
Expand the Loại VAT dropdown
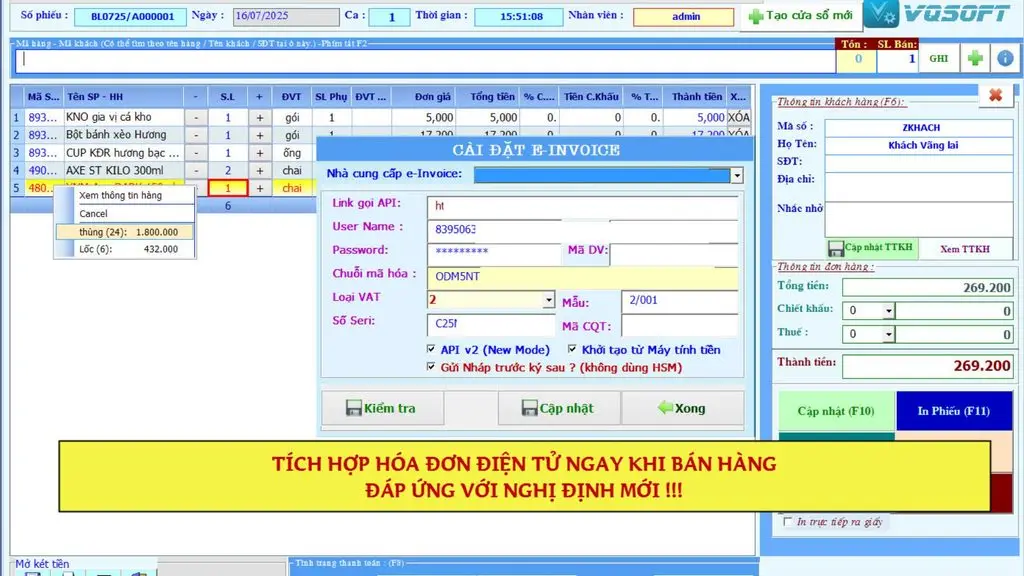pyautogui.click(x=549, y=300)
